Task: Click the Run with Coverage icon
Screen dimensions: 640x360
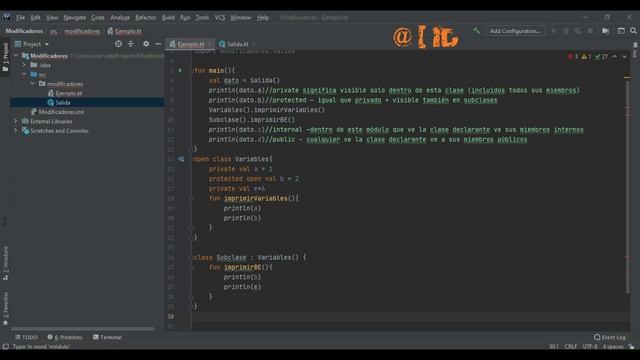Action: (578, 31)
